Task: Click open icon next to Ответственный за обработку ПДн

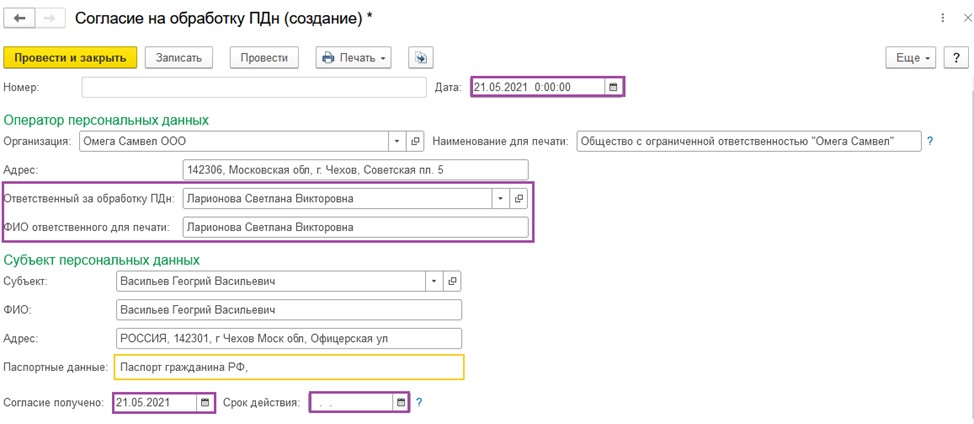Action: (x=518, y=199)
